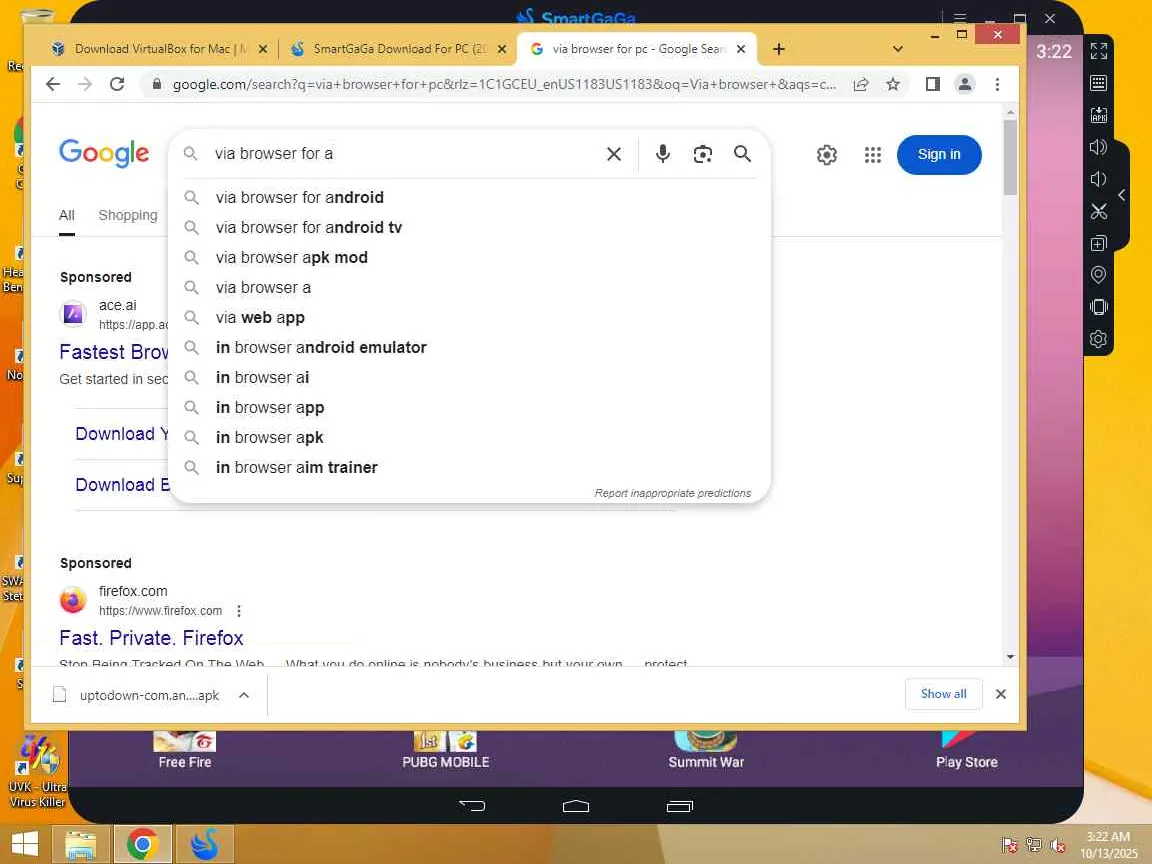The image size is (1152, 864).
Task: Click the Chrome forward arrow
Action: (85, 84)
